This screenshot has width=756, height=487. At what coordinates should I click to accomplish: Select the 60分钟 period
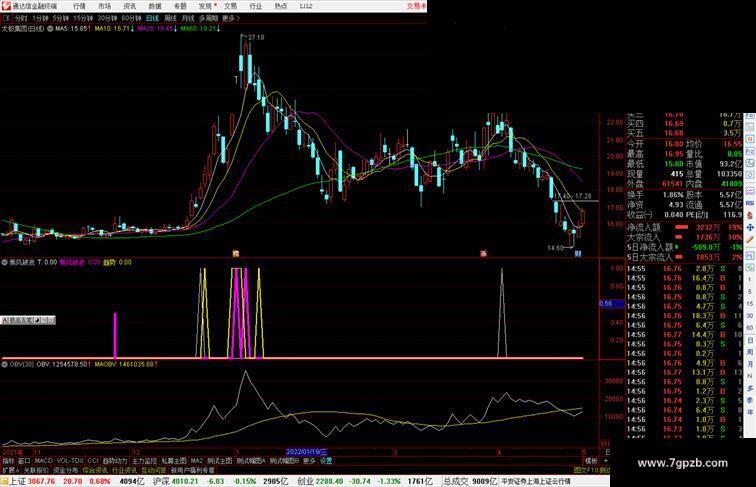tap(131, 18)
